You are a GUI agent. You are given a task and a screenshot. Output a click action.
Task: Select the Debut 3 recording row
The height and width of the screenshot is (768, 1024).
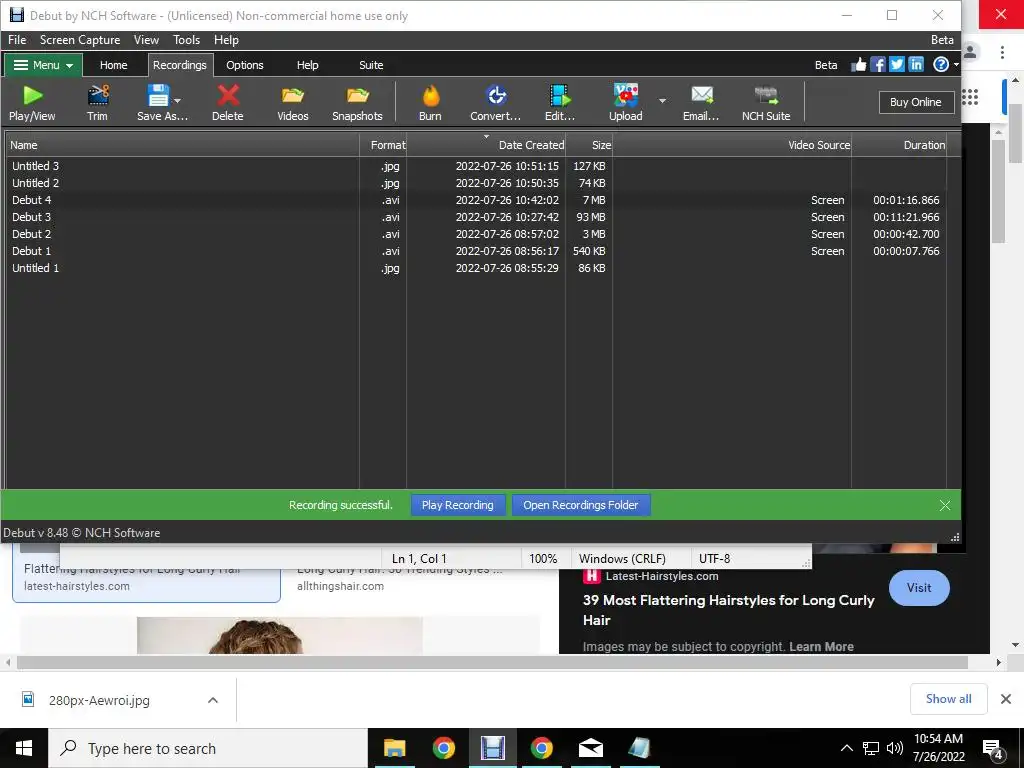click(x=475, y=217)
